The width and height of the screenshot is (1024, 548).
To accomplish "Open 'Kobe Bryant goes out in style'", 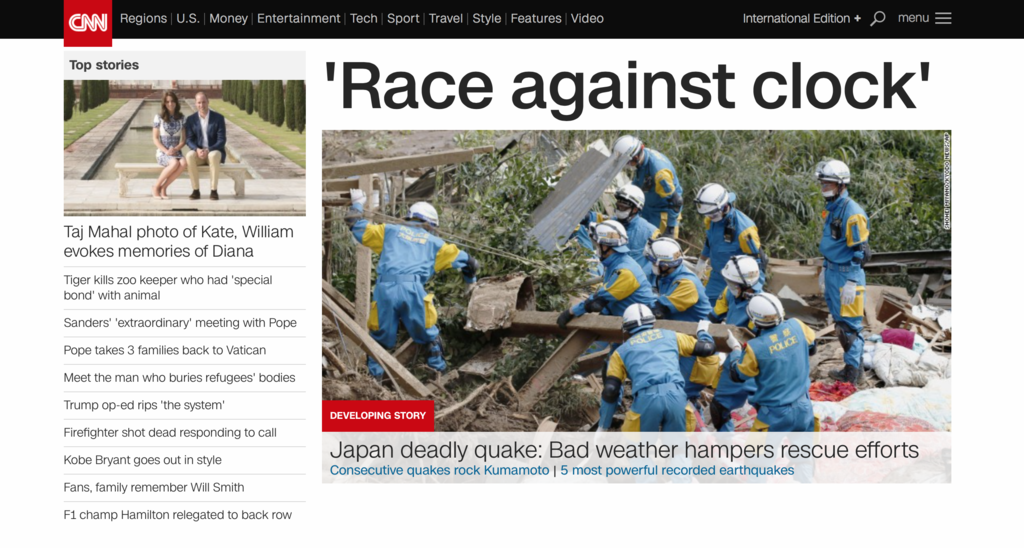I will (142, 460).
